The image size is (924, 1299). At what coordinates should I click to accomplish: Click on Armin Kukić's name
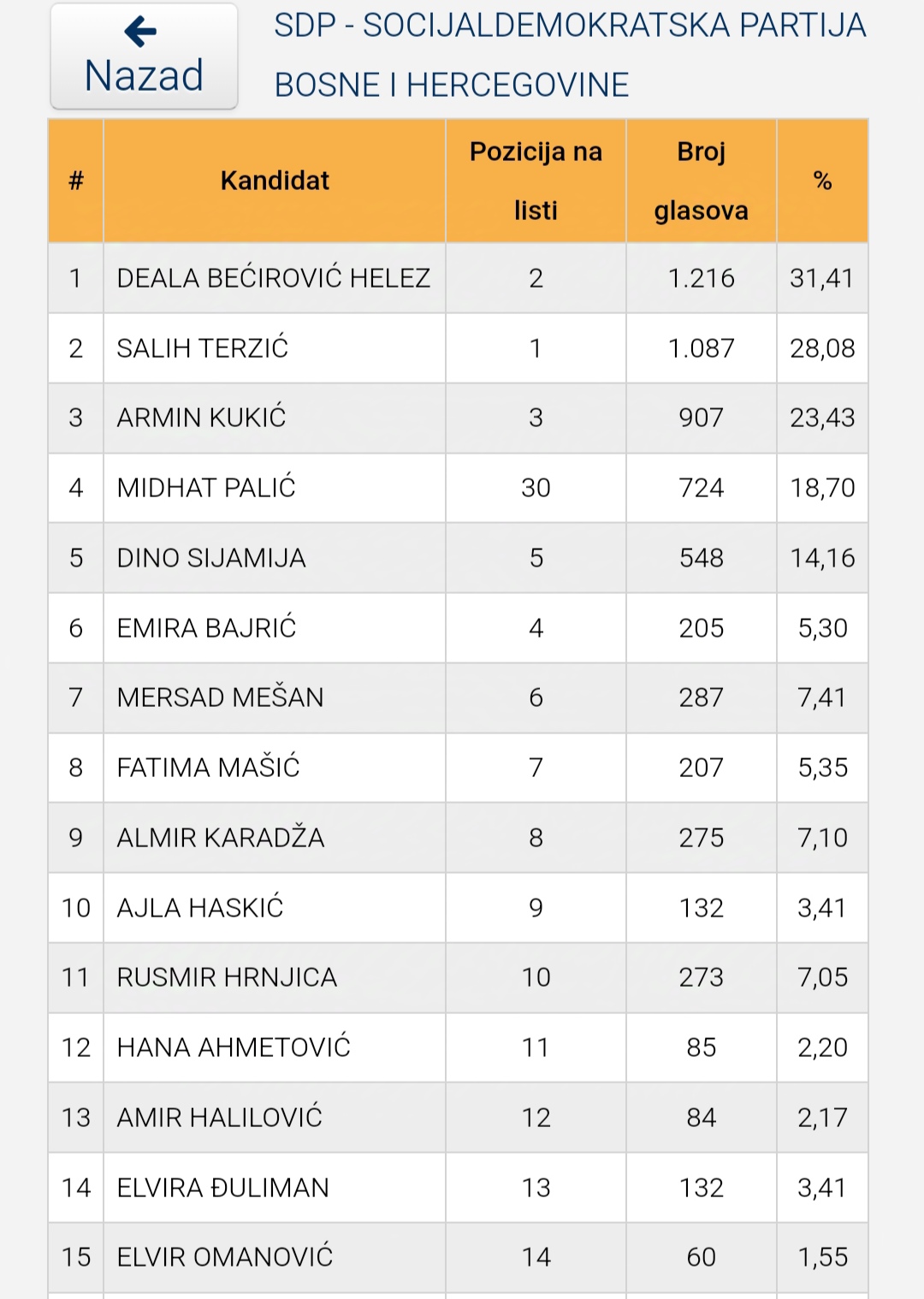pyautogui.click(x=201, y=418)
